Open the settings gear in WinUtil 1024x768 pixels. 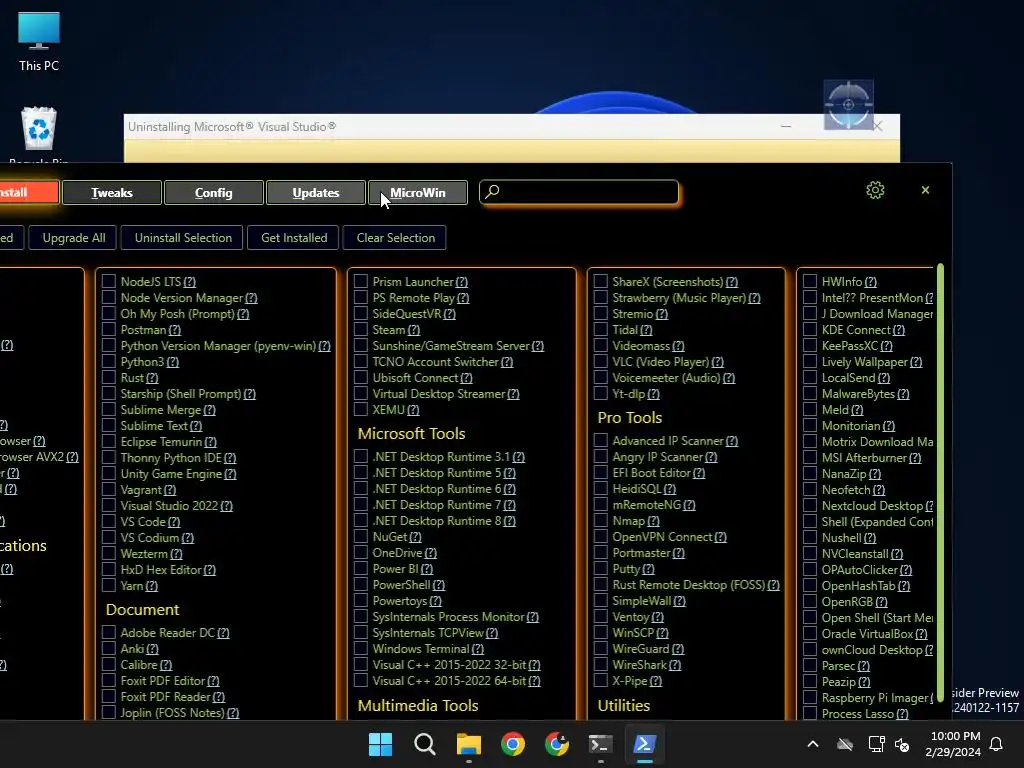click(875, 190)
